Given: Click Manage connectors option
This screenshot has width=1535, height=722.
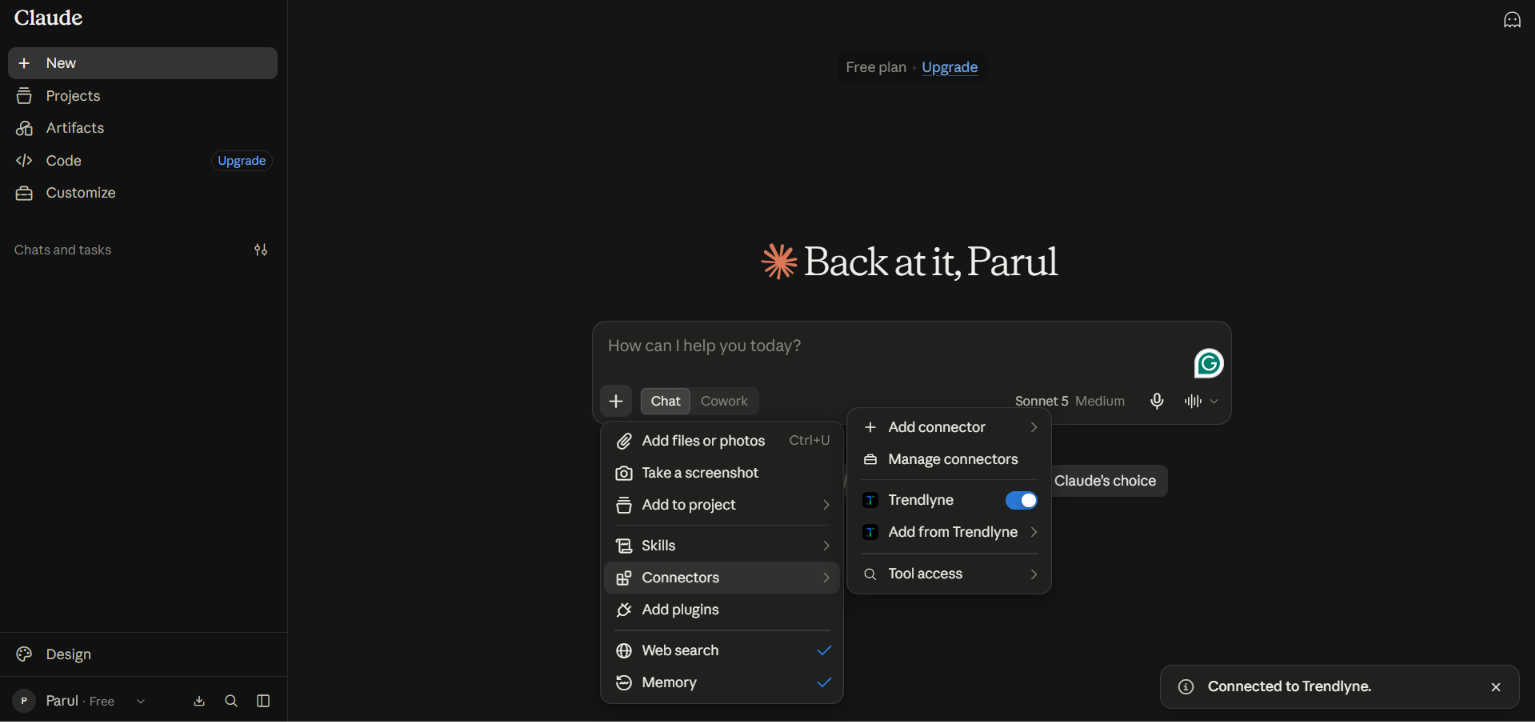Looking at the screenshot, I should pos(949,459).
